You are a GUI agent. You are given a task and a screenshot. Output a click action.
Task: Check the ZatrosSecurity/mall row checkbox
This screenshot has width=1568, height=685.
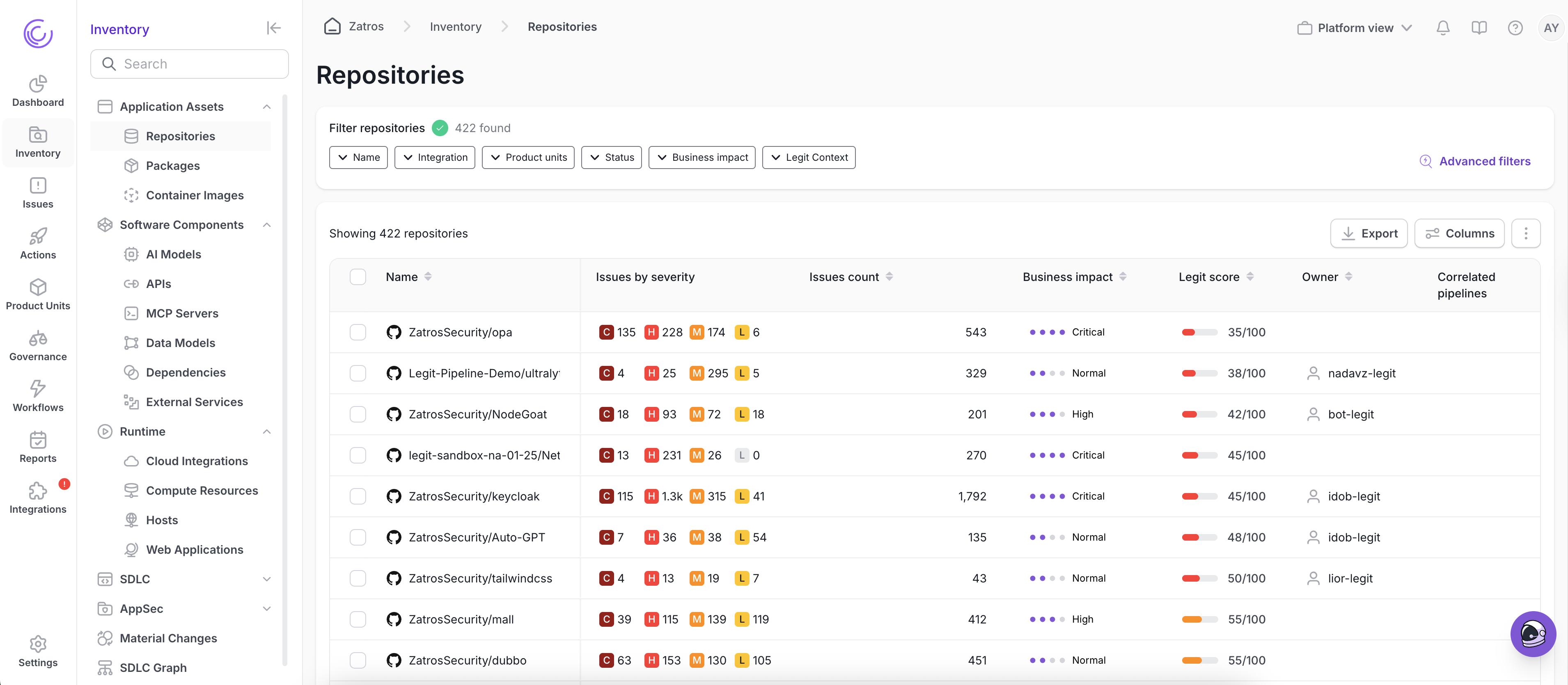coord(358,619)
